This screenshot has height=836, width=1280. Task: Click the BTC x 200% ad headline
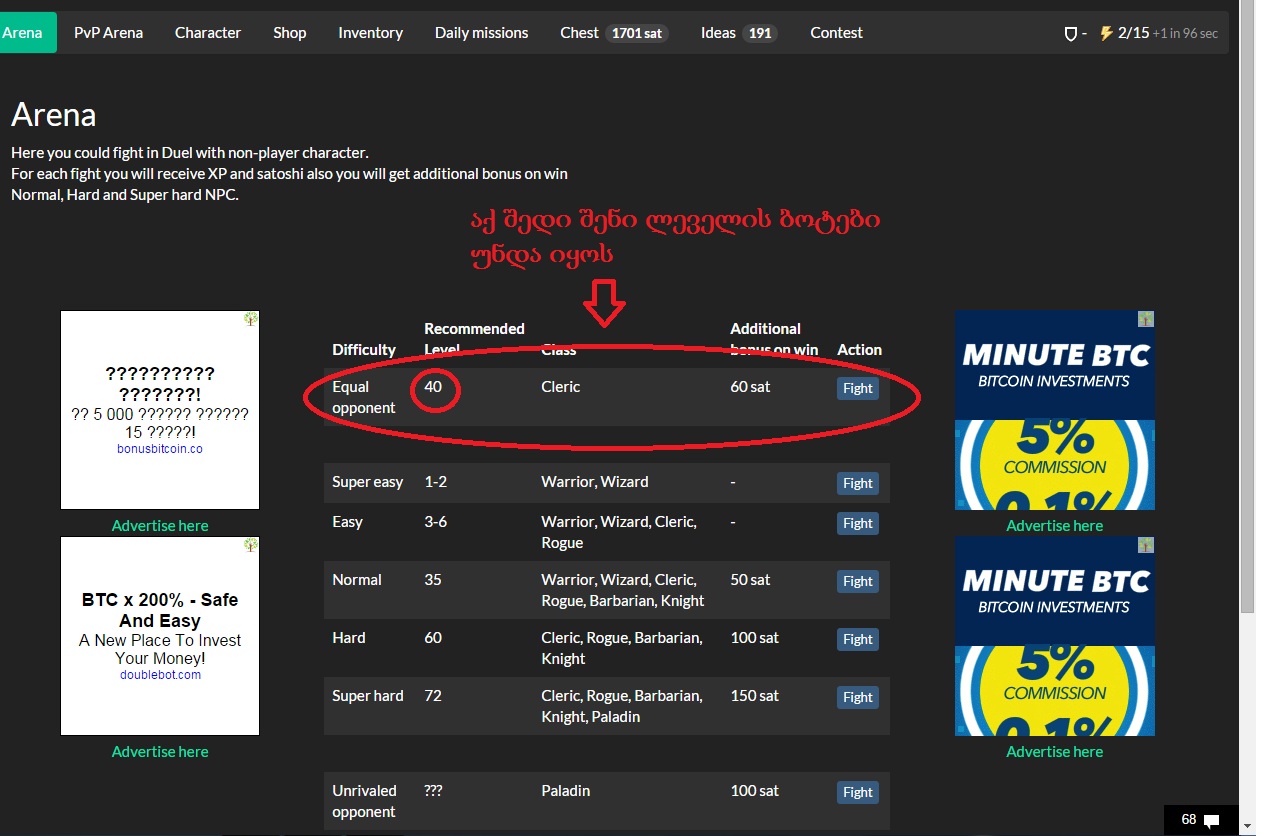coord(160,610)
